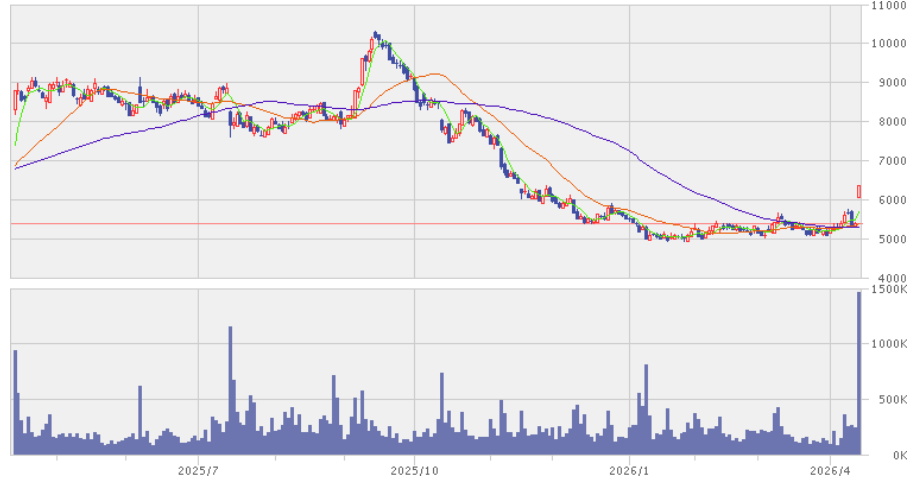Screen dimensions: 915x483
Task: Click the highest price peak above 10000
Action: click(376, 34)
